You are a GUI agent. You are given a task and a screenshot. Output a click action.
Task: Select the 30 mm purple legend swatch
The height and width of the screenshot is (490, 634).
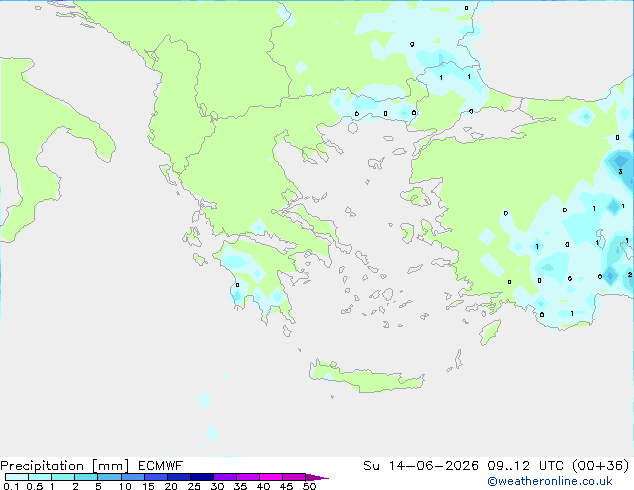224,477
